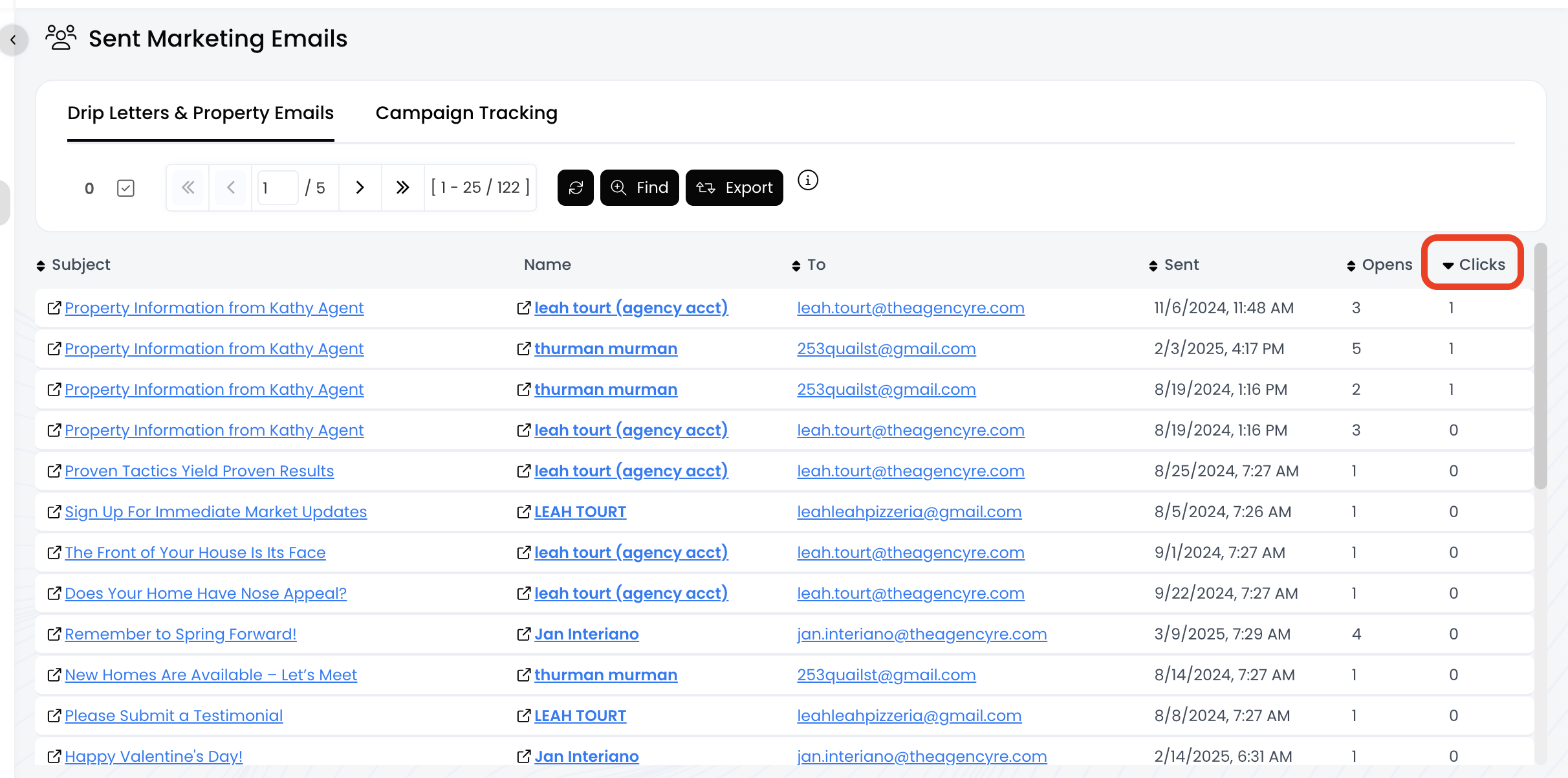The image size is (1568, 778).
Task: Go to the next page arrow
Action: coord(360,188)
